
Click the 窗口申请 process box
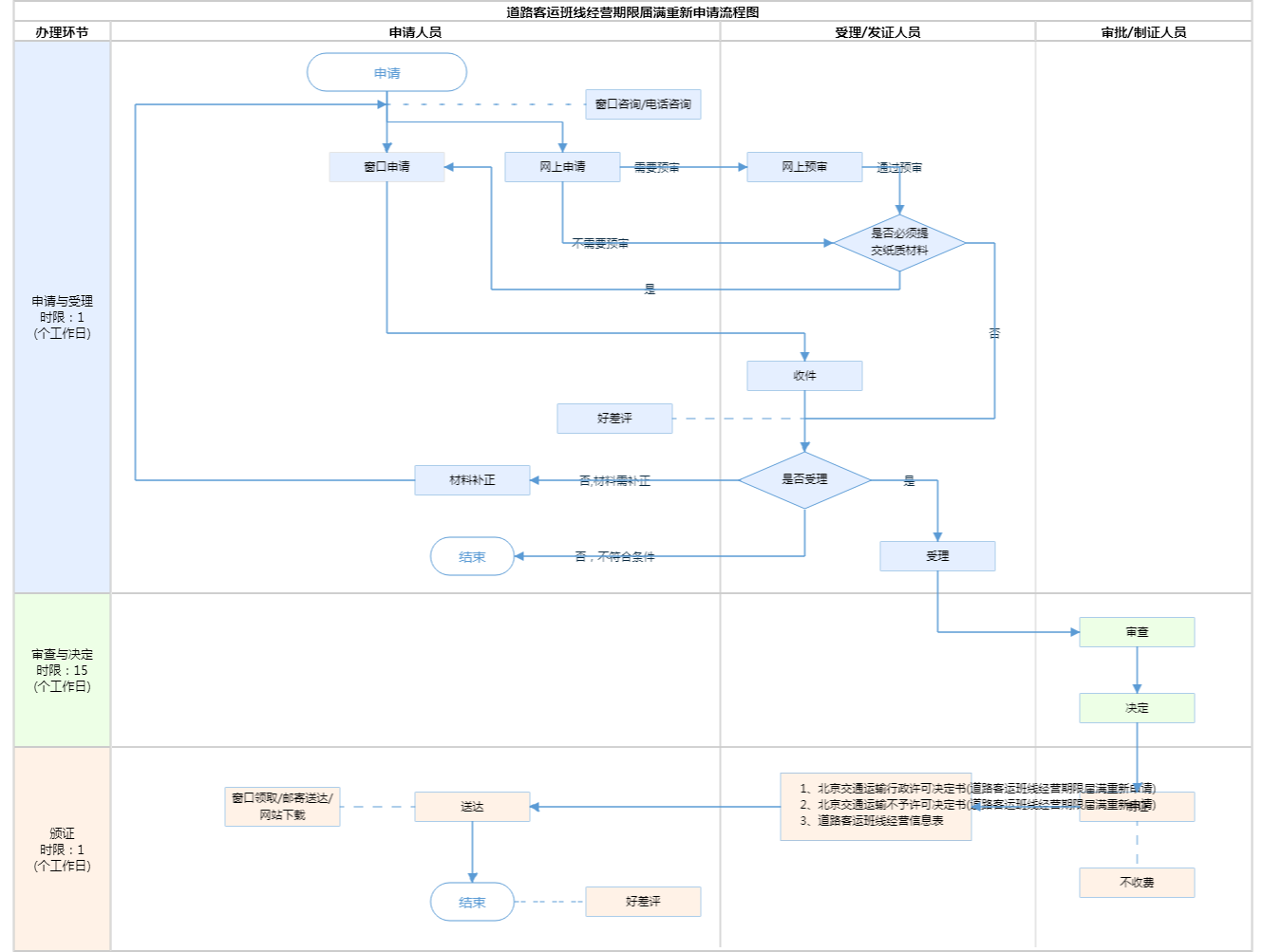coord(386,167)
